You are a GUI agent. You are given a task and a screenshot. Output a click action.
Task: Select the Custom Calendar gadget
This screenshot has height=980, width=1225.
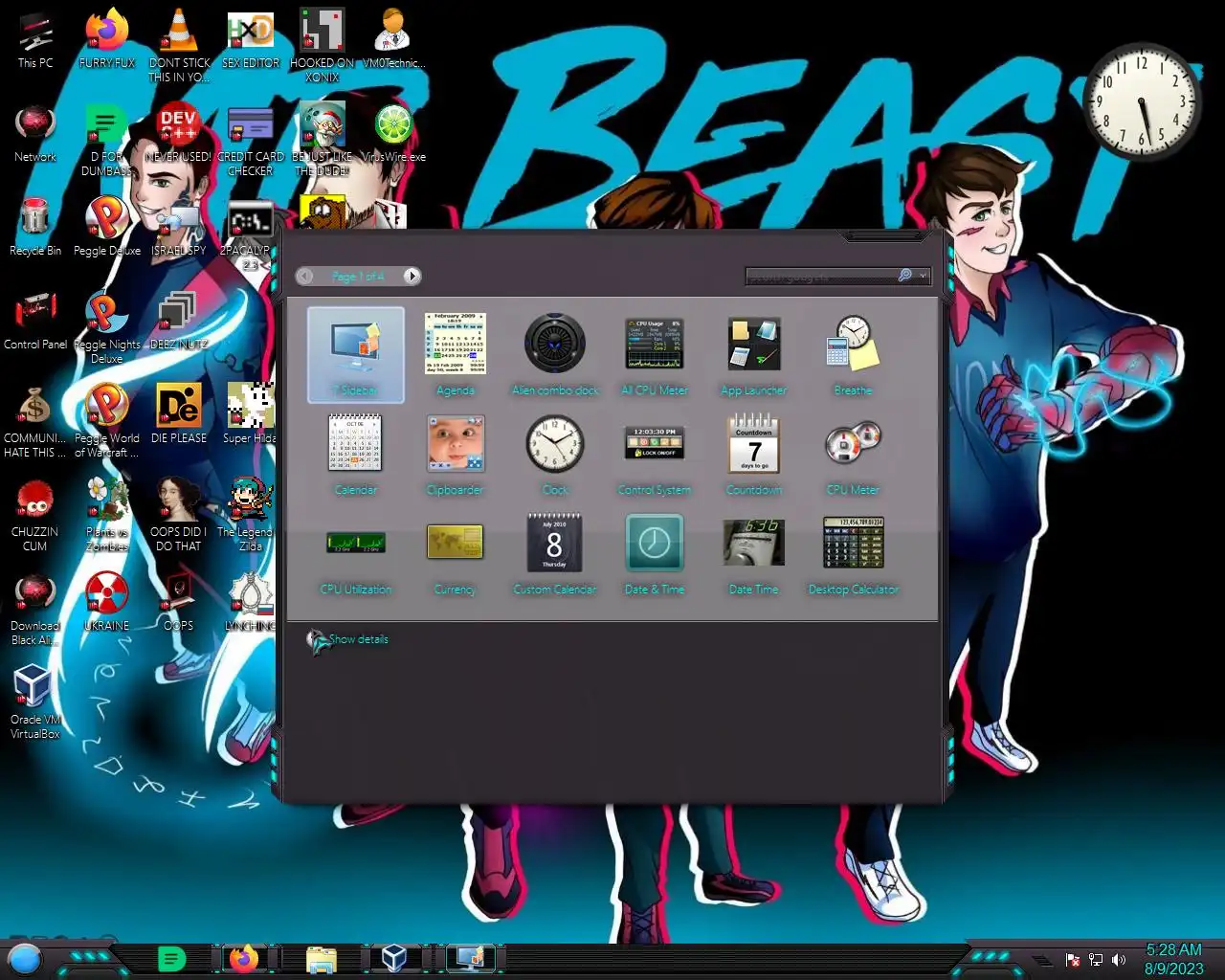(x=555, y=554)
